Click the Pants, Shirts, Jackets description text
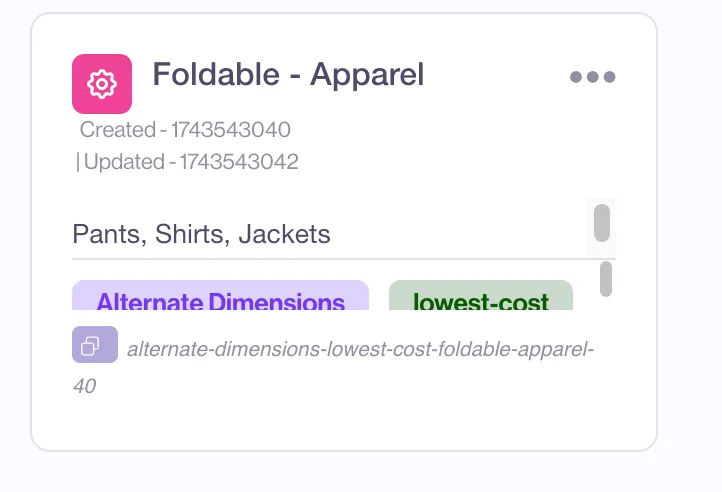 [x=201, y=234]
